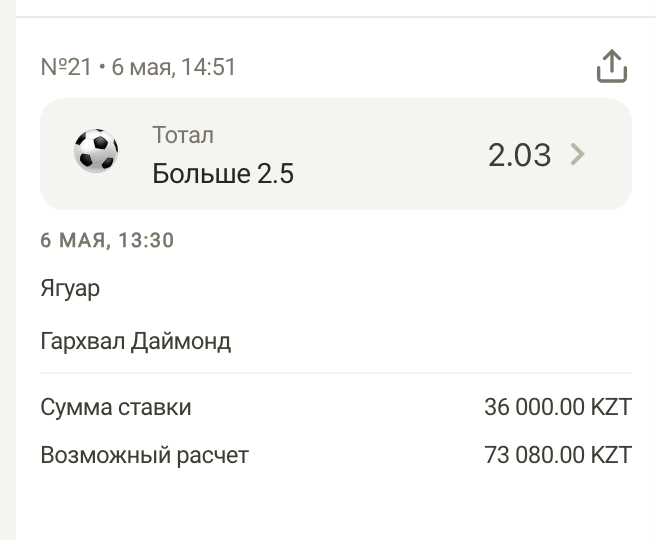Screen dimensions: 656x540
Task: Click the top divider above the bet header
Action: pos(336,17)
